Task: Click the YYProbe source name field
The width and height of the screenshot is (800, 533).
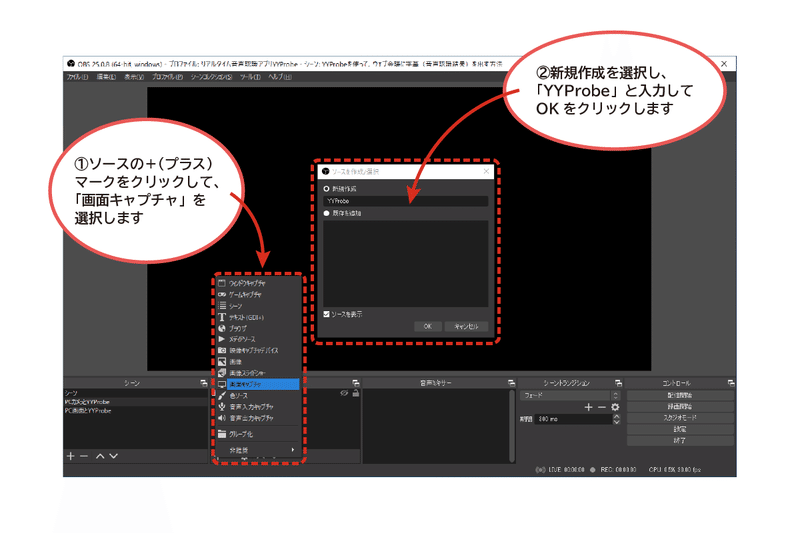Action: [x=406, y=201]
